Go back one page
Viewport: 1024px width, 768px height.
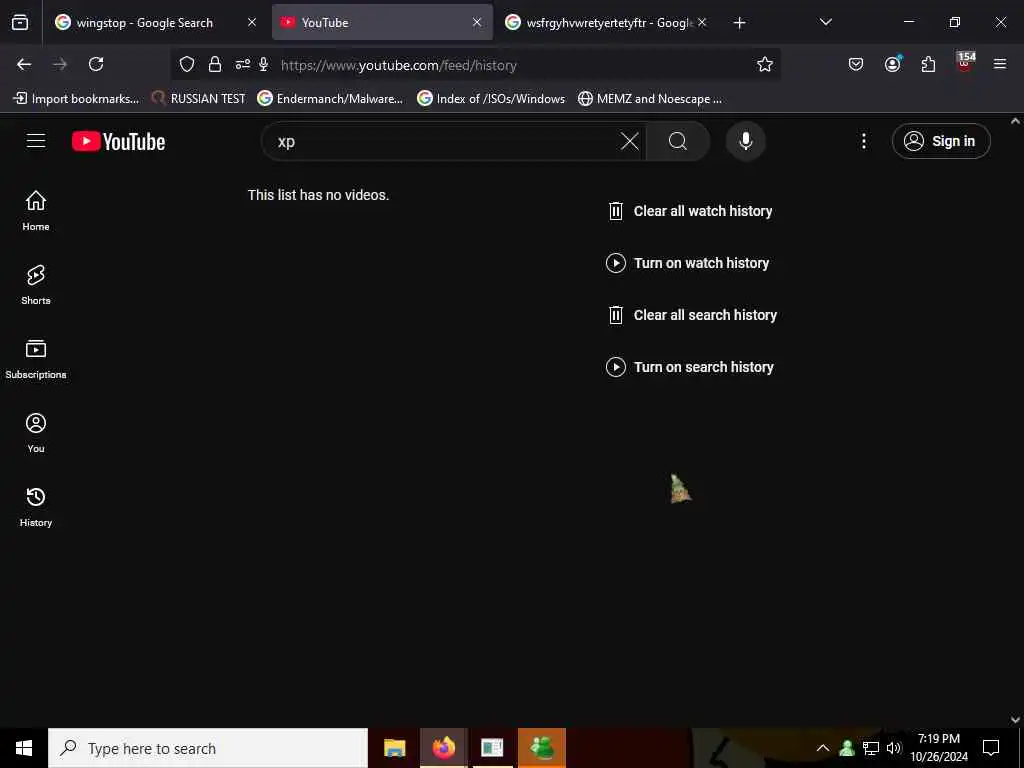[x=24, y=64]
